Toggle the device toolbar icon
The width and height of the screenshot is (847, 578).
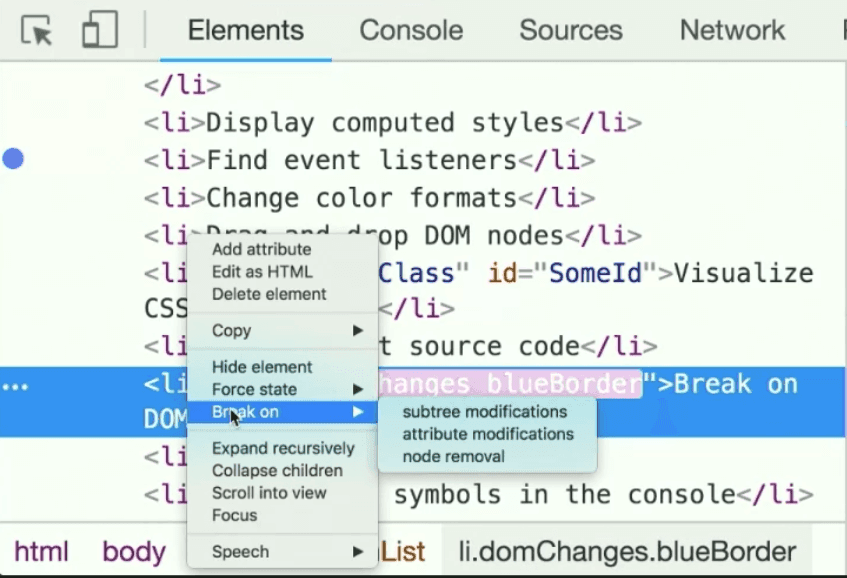pyautogui.click(x=100, y=29)
